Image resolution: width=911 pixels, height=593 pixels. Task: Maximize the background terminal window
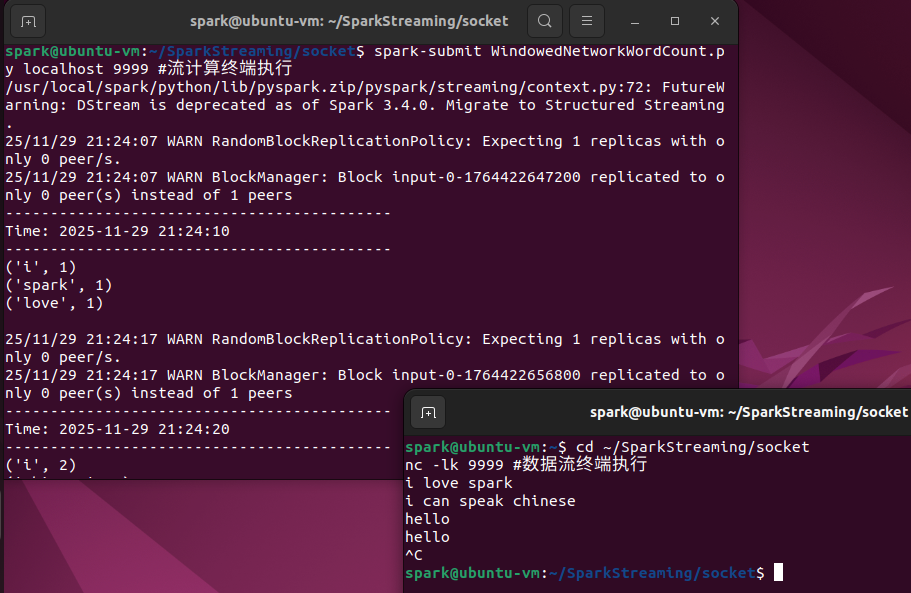pos(674,20)
